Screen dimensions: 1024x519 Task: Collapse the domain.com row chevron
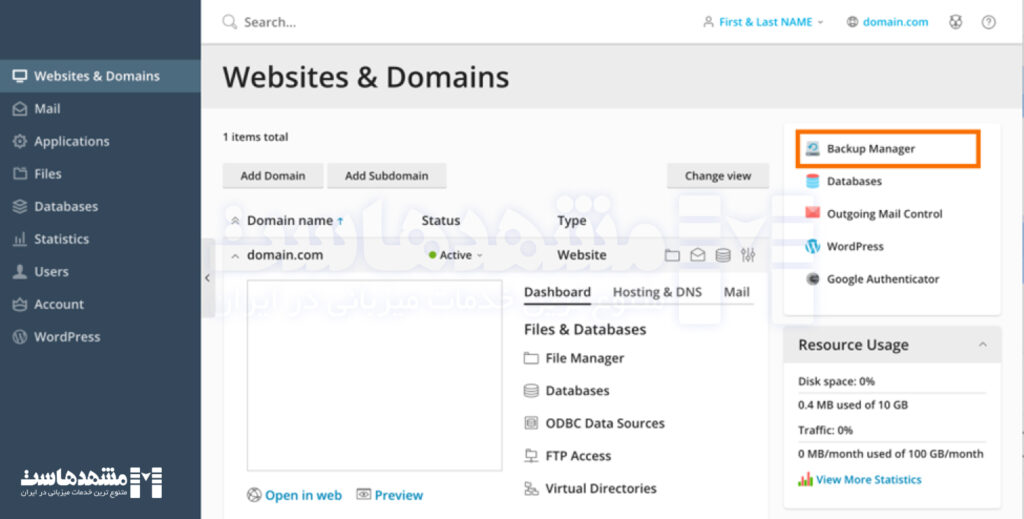pyautogui.click(x=235, y=256)
